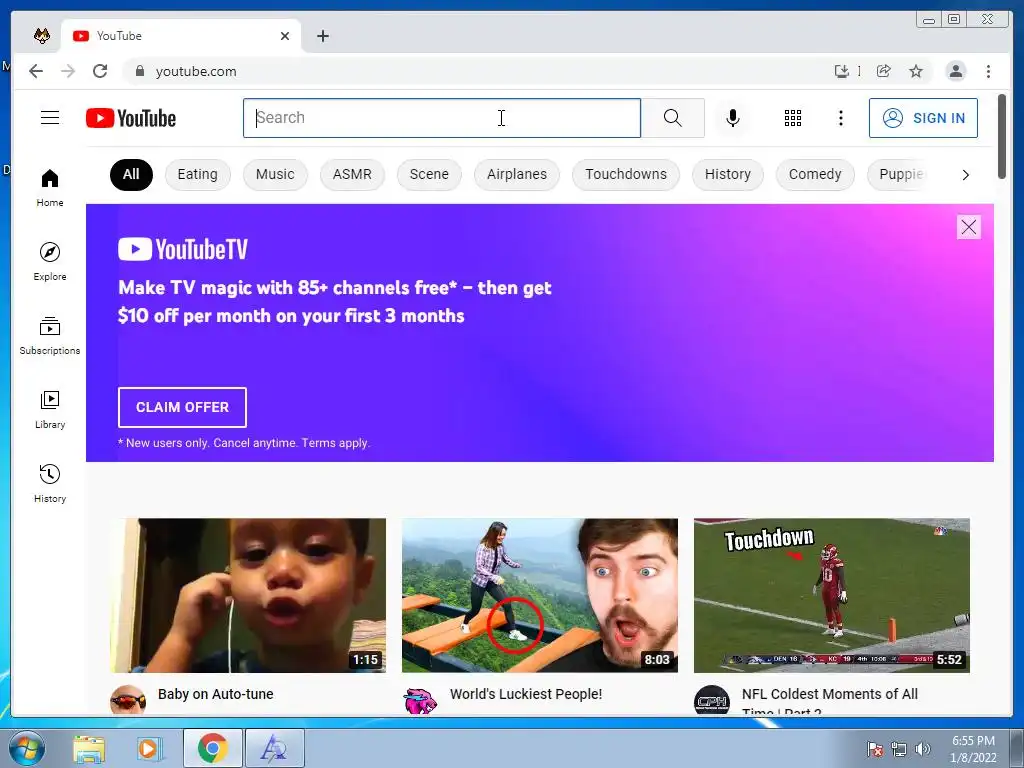Click the extension icon left of YouTube tab
Image resolution: width=1024 pixels, height=768 pixels.
42,36
